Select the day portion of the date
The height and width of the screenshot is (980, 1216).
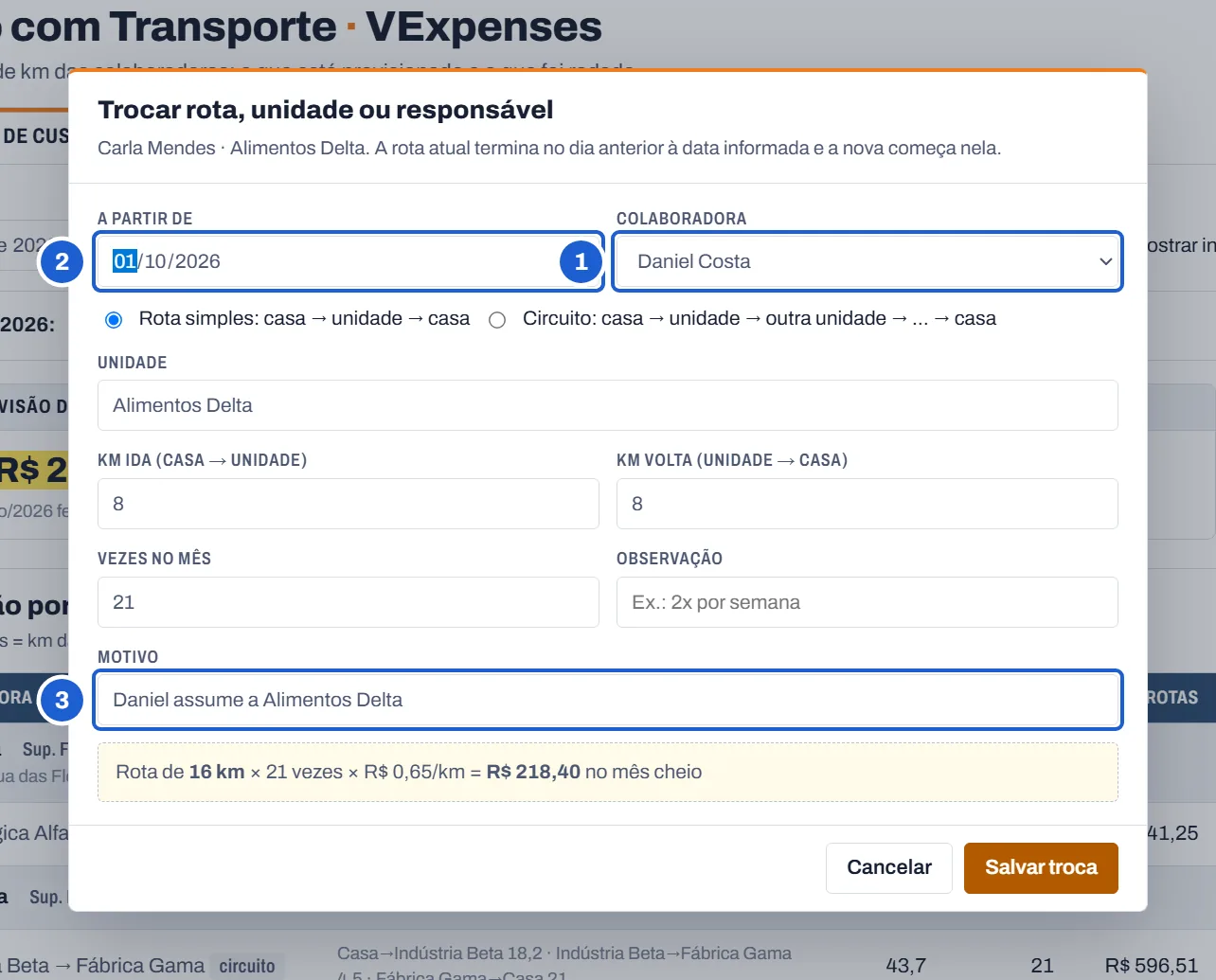[125, 261]
